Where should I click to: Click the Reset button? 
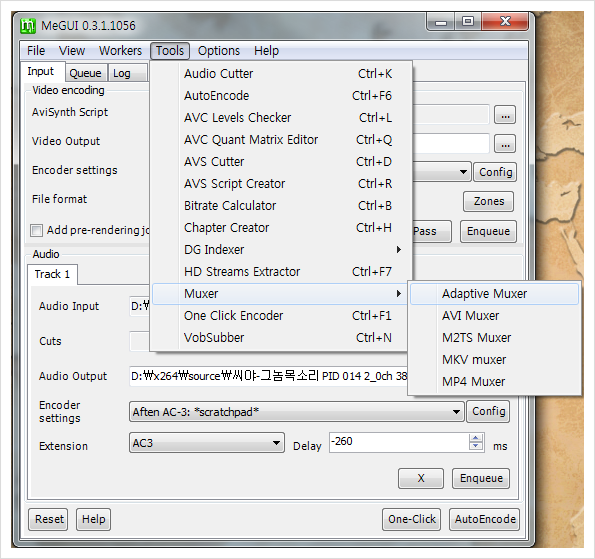pyautogui.click(x=49, y=519)
